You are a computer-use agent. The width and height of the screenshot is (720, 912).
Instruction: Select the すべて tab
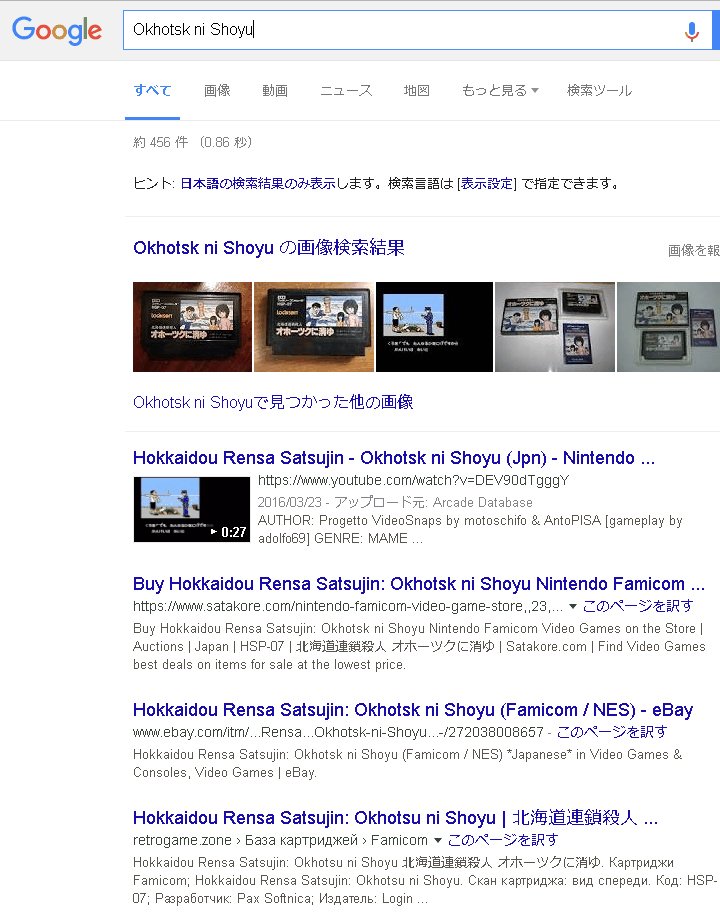coord(152,91)
